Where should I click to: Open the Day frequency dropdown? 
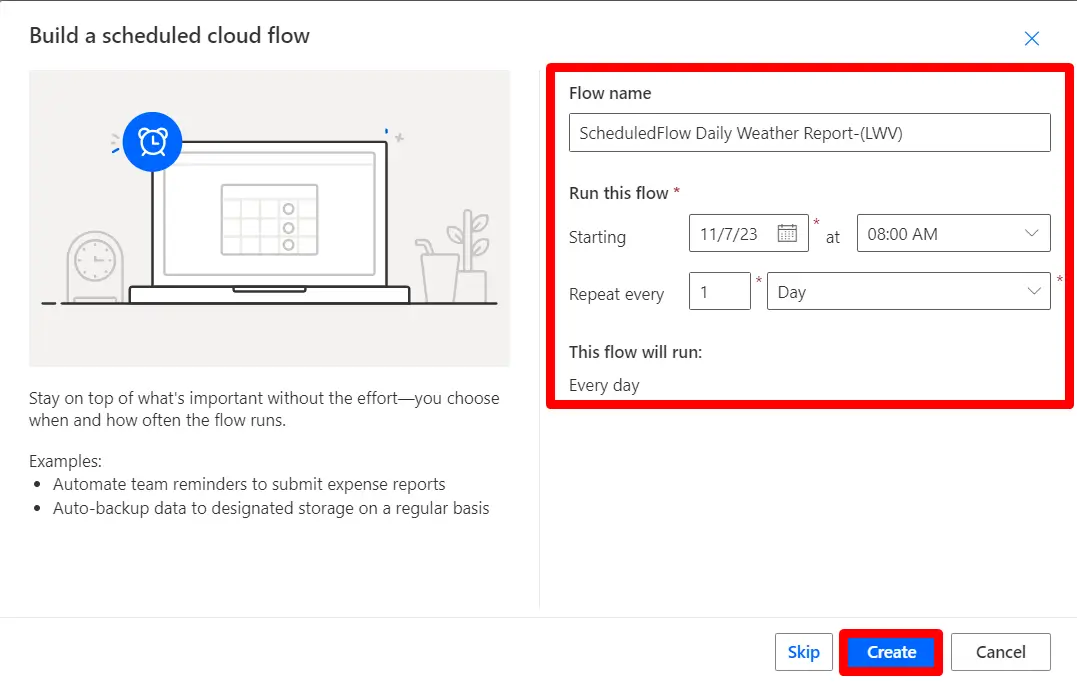point(908,291)
